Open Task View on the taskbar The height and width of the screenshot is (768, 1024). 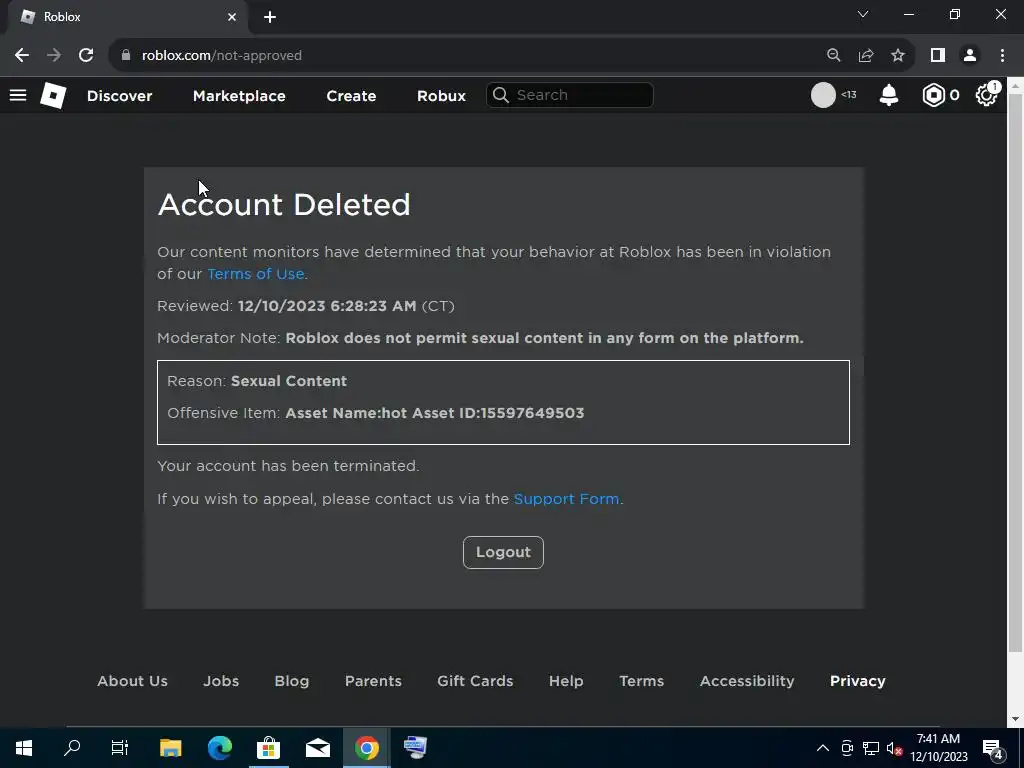[120, 748]
